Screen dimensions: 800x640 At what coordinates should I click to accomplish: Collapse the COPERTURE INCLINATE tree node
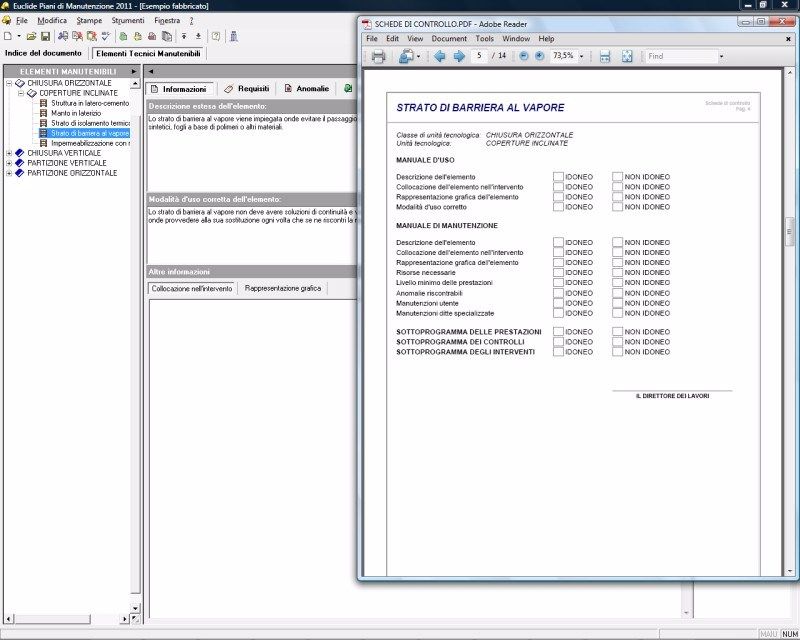[21, 93]
